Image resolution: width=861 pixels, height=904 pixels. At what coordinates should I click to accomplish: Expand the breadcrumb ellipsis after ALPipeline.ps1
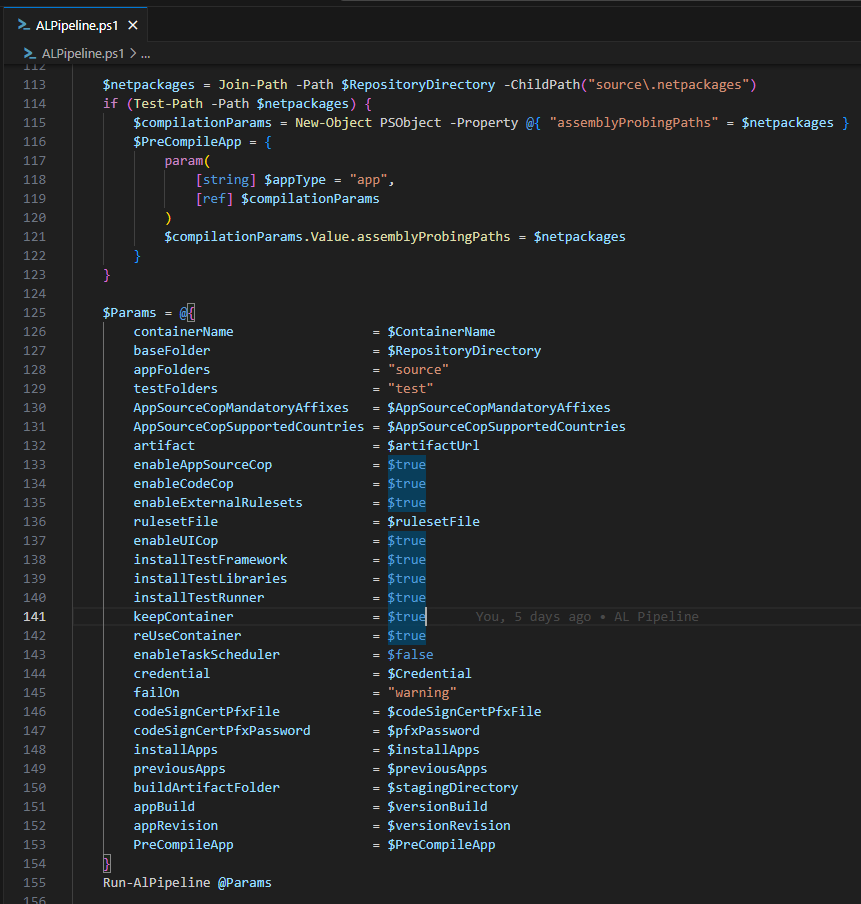click(146, 53)
